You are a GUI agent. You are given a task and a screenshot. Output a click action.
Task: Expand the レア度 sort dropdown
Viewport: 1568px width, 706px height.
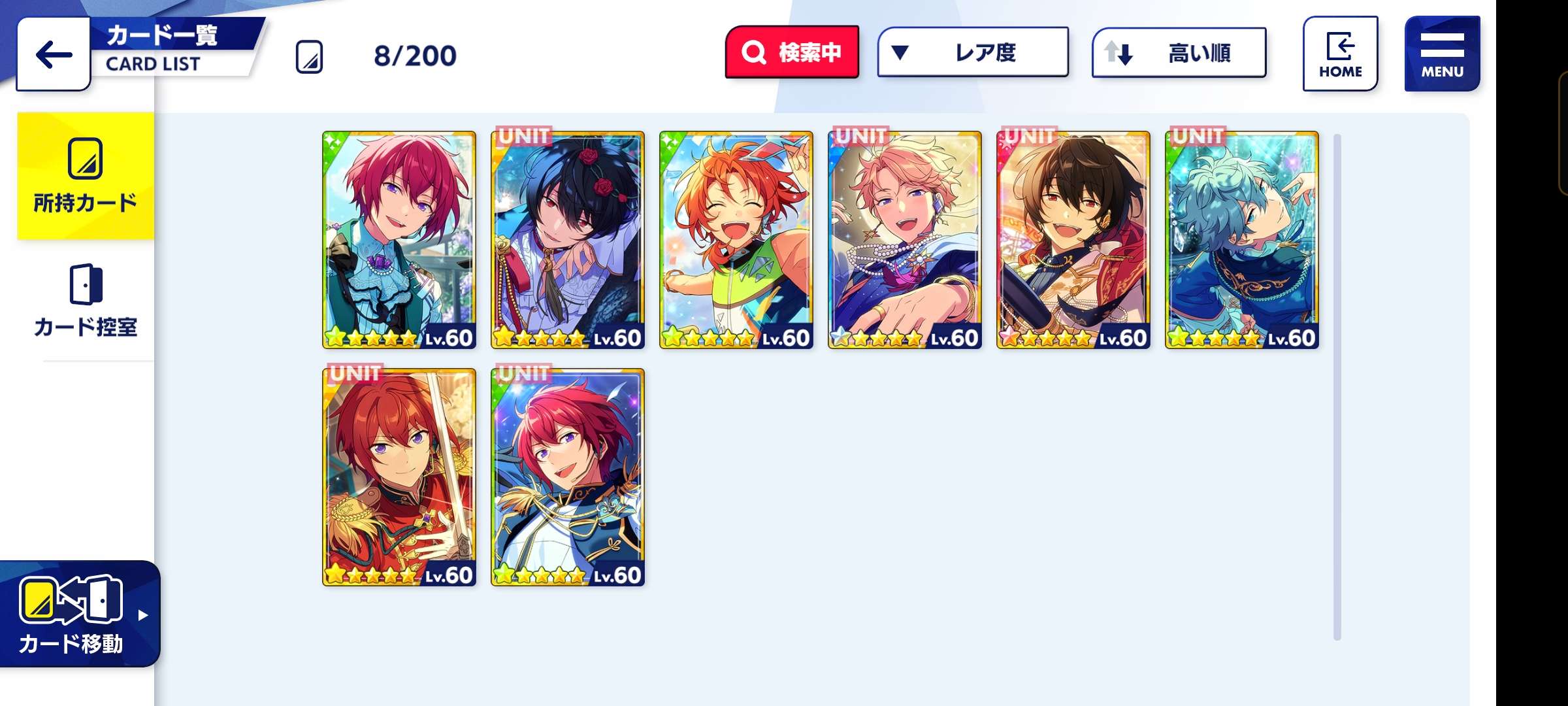[x=973, y=52]
